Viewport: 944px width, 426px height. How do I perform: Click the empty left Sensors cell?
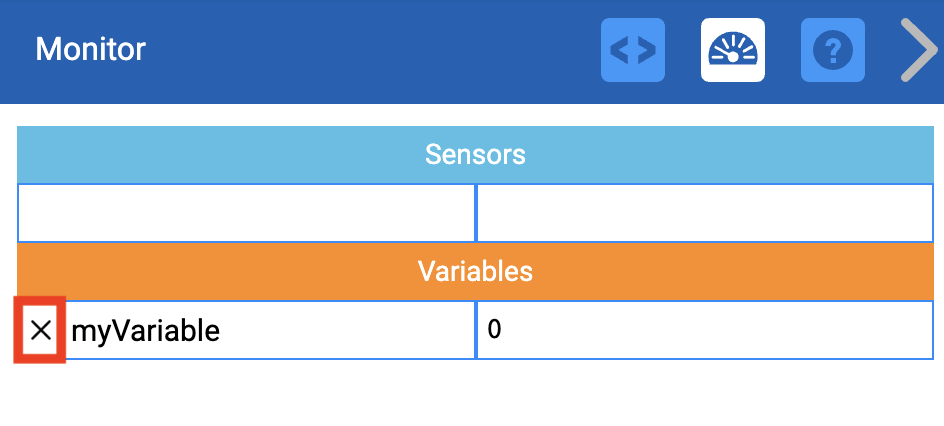pyautogui.click(x=246, y=213)
